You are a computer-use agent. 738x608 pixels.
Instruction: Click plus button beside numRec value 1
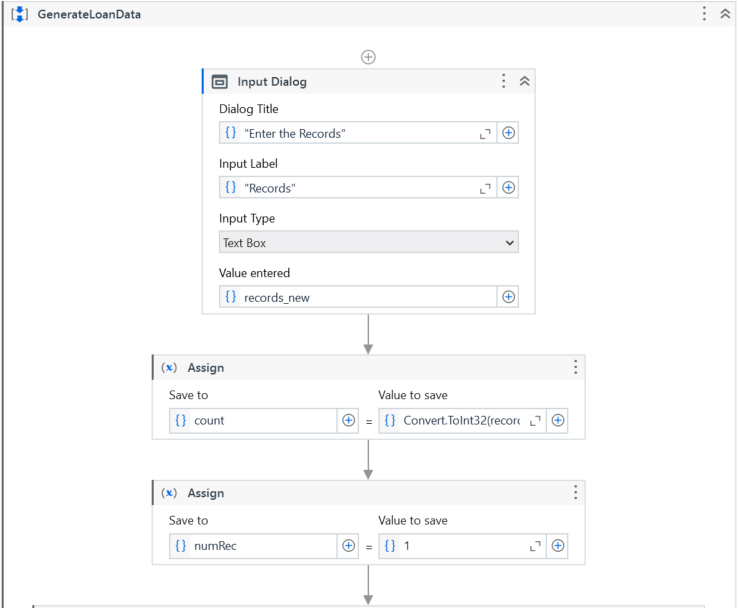(x=558, y=546)
